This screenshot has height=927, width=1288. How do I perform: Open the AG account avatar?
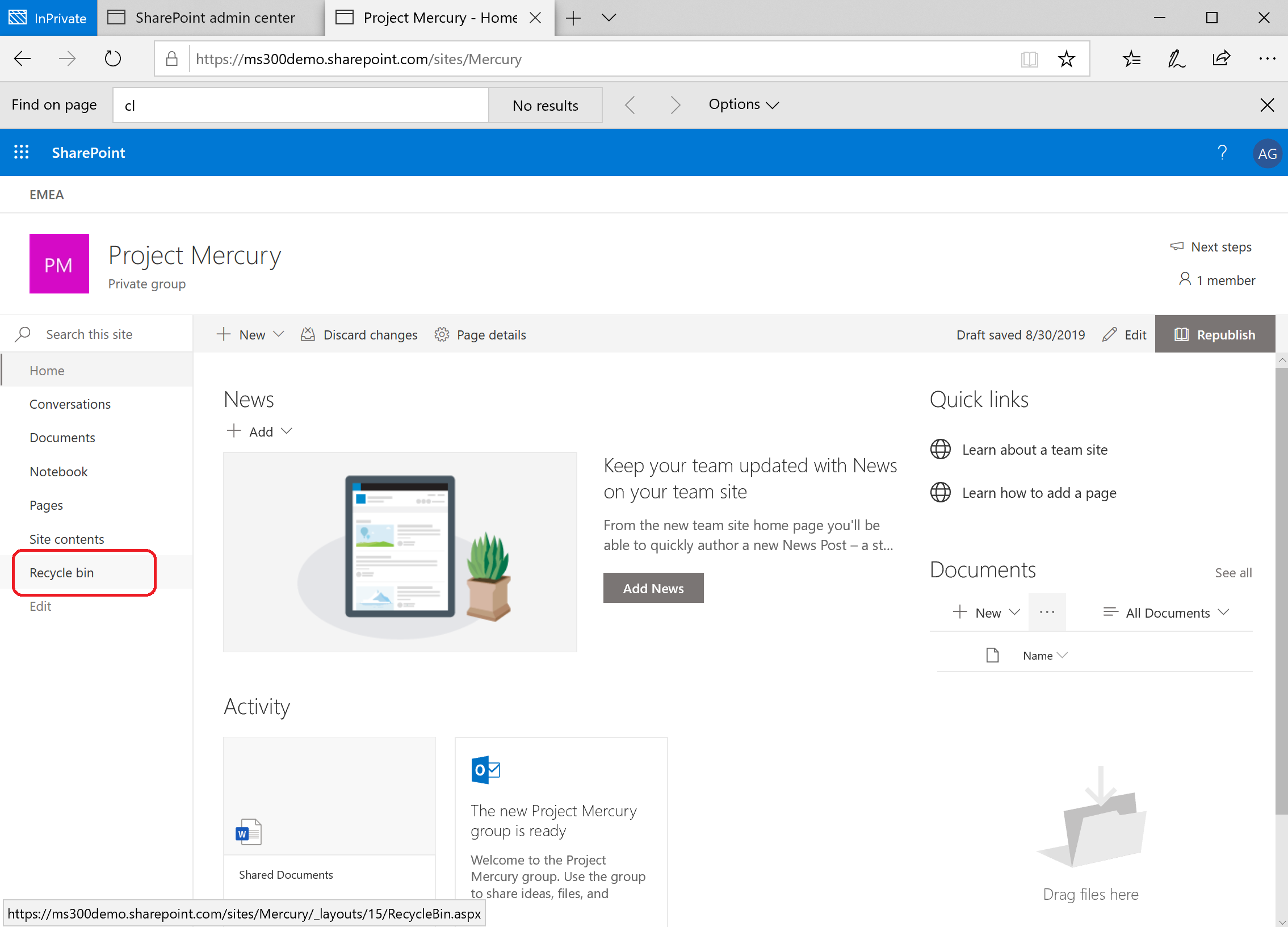coord(1267,153)
